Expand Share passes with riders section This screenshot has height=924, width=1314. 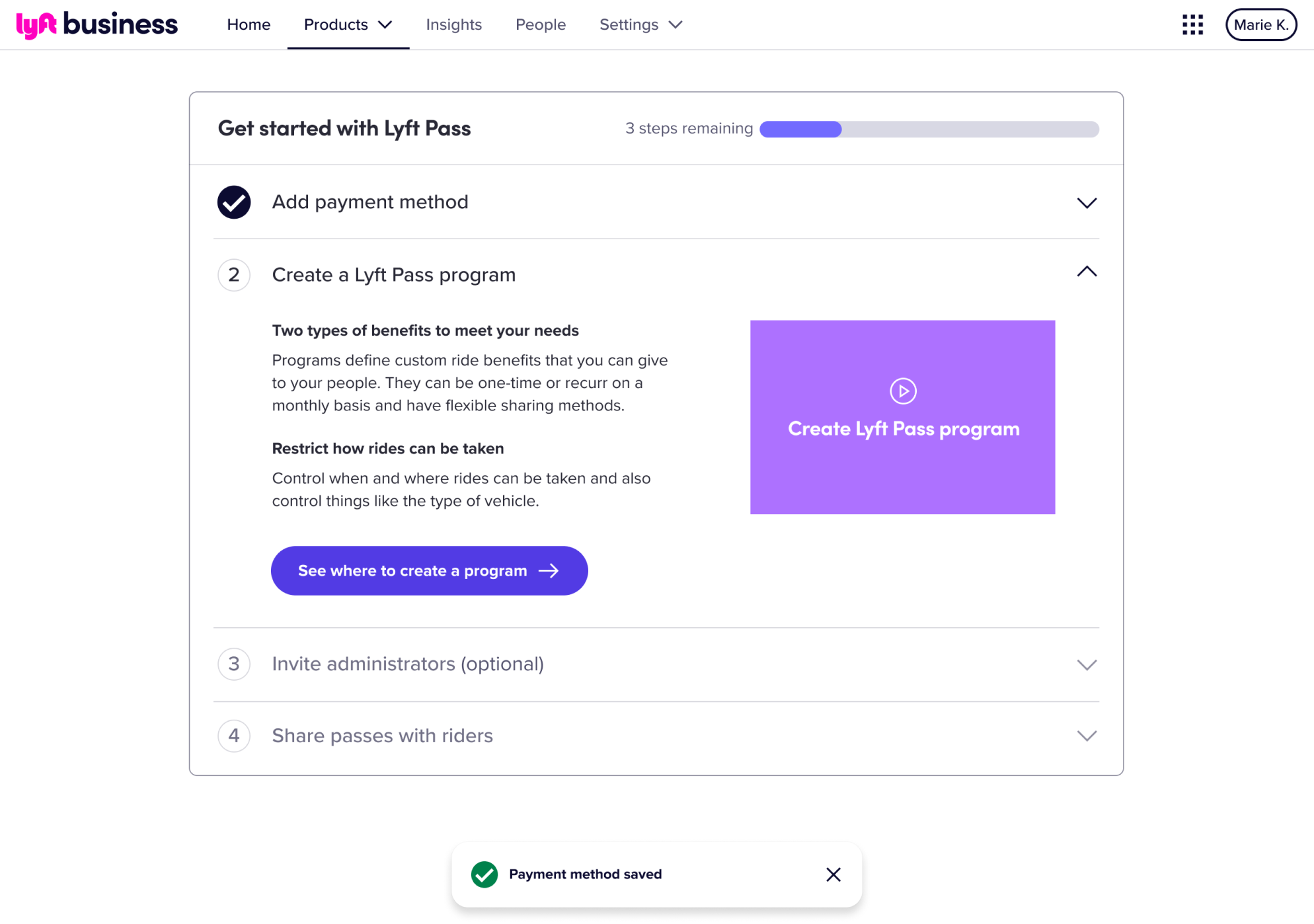[x=1087, y=736]
